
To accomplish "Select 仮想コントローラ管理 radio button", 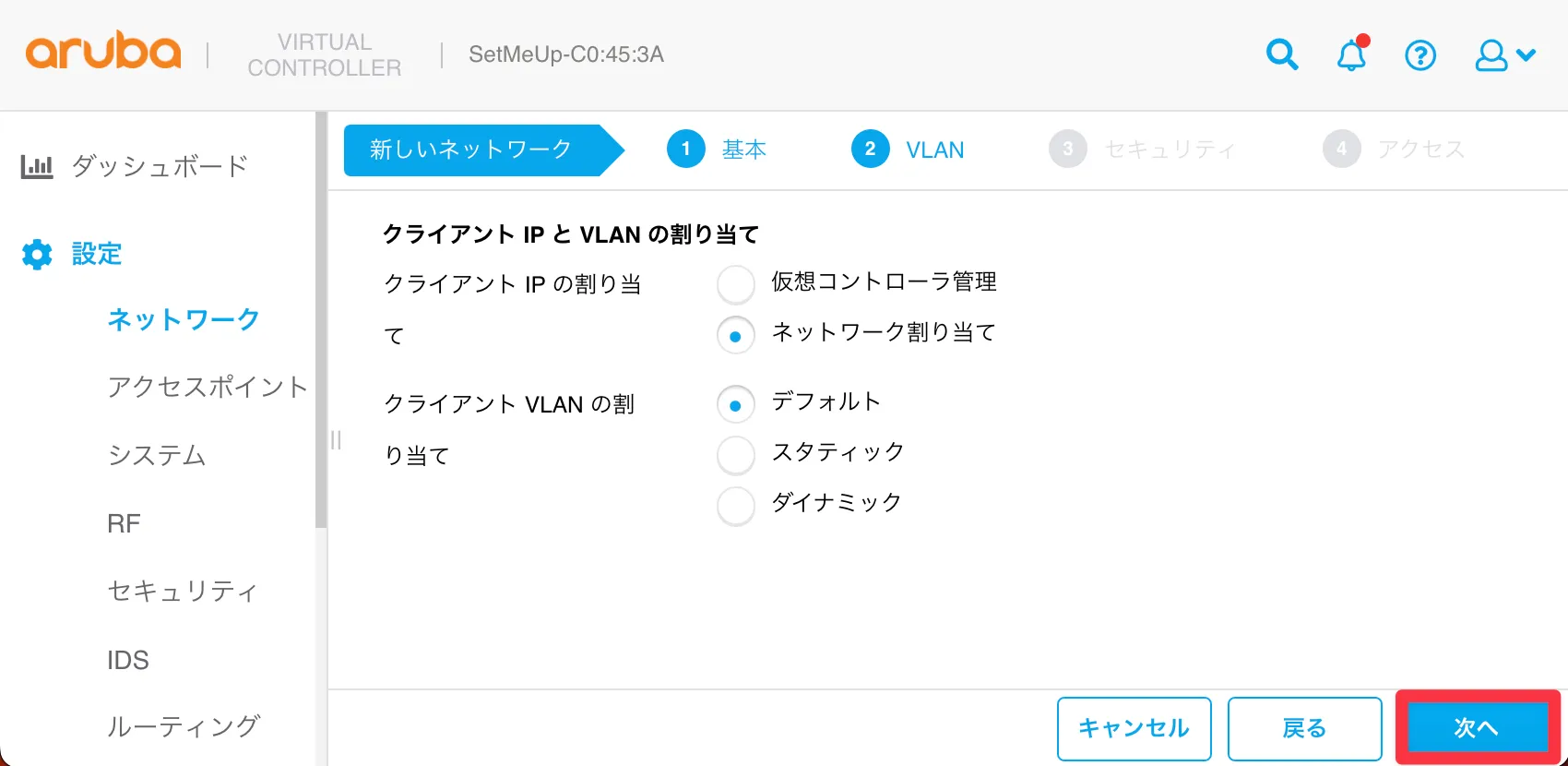I will coord(735,284).
